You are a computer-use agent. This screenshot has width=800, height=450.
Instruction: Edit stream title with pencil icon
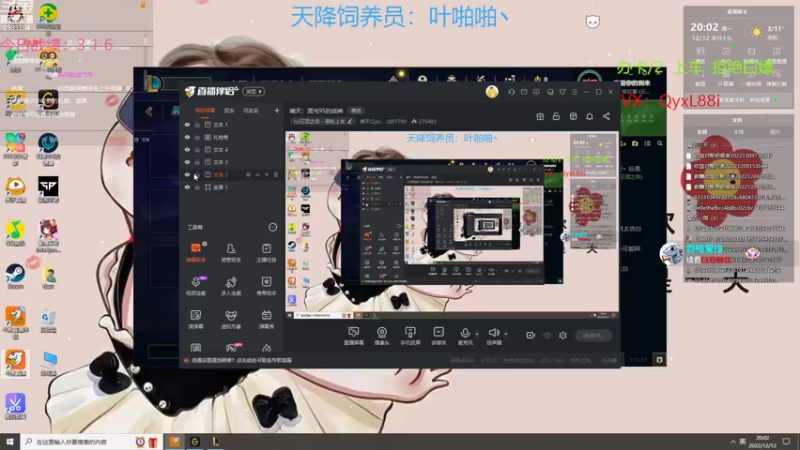(349, 121)
